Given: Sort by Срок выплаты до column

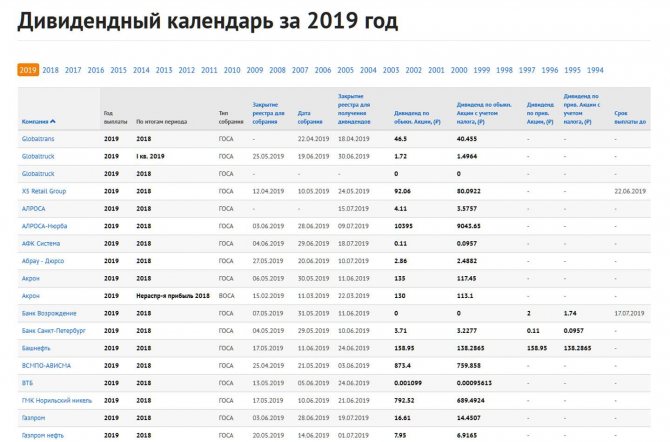Looking at the screenshot, I should (630, 118).
